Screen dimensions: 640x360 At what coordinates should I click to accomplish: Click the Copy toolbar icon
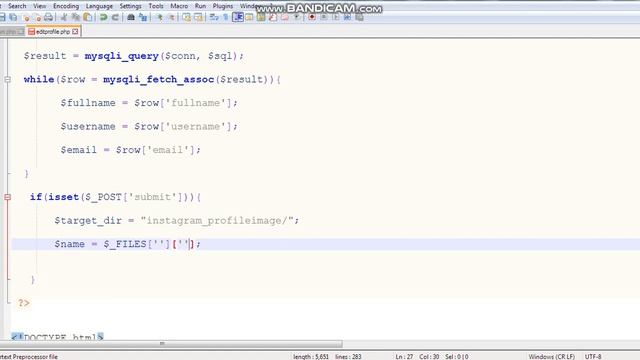[76, 17]
